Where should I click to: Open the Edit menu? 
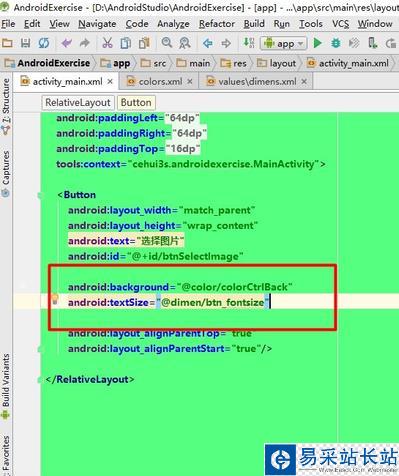click(32, 24)
